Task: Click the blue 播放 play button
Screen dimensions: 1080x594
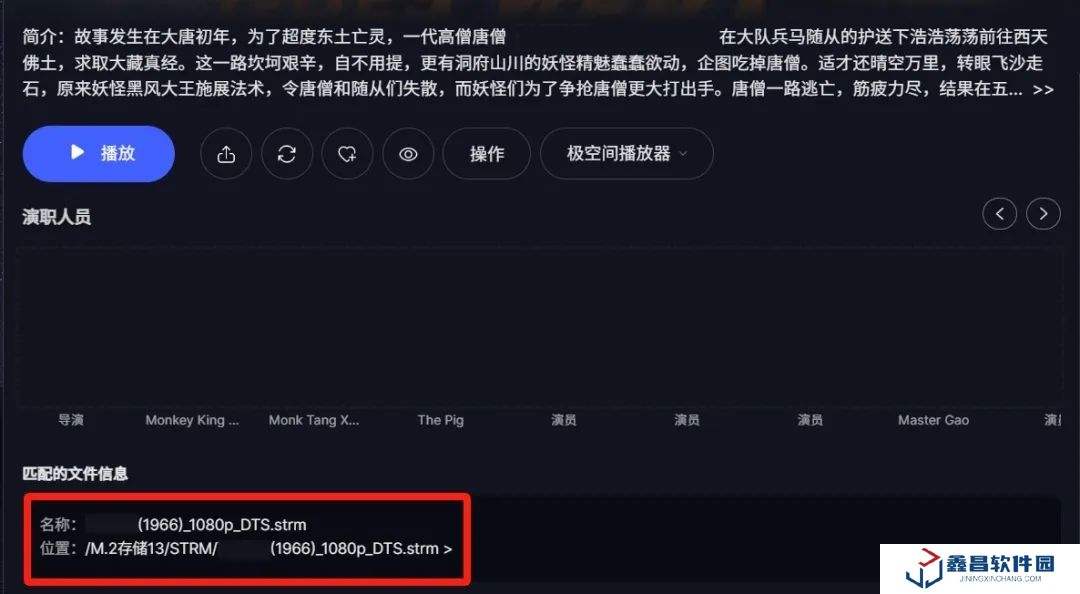Action: 98,154
